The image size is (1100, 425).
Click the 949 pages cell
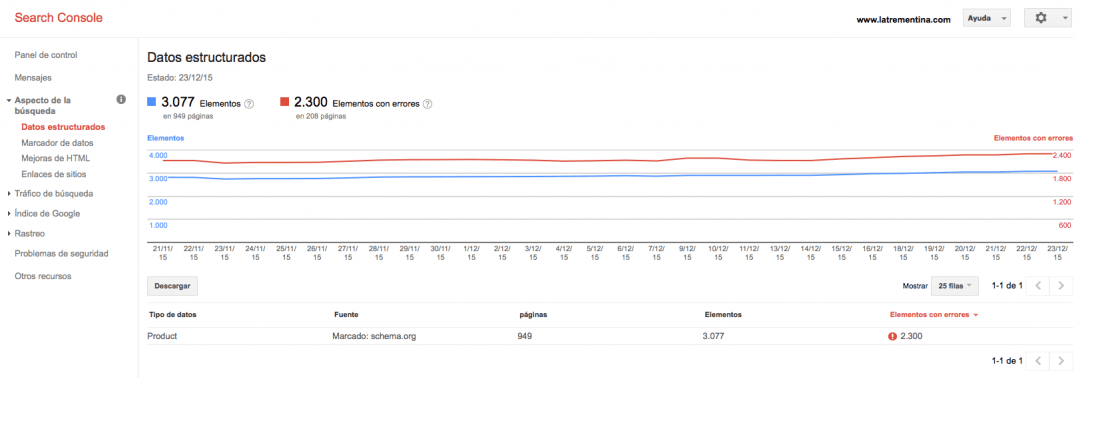pyautogui.click(x=524, y=336)
